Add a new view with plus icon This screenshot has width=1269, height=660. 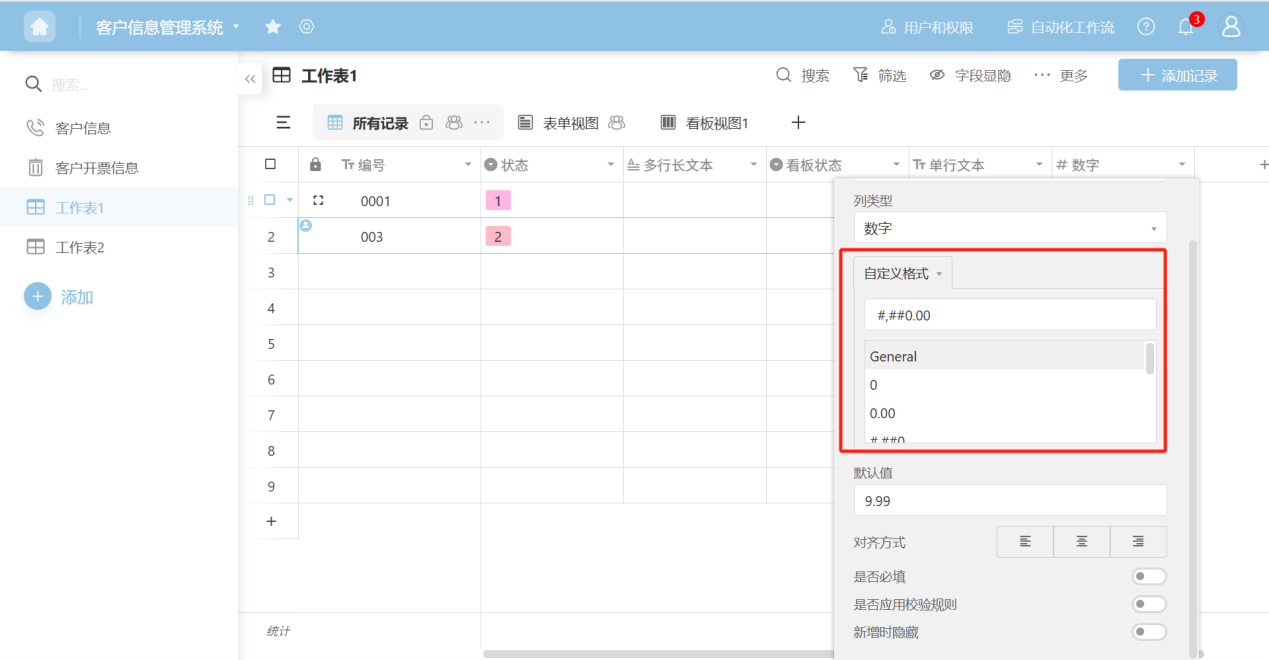click(798, 123)
